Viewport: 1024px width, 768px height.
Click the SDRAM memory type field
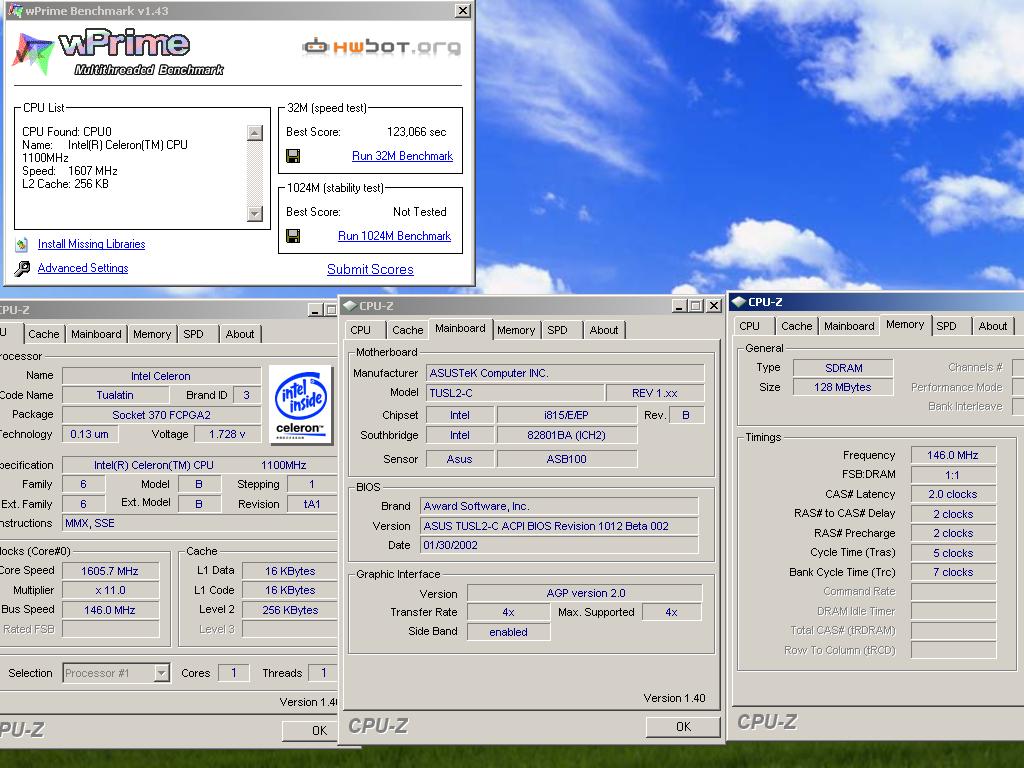click(843, 368)
